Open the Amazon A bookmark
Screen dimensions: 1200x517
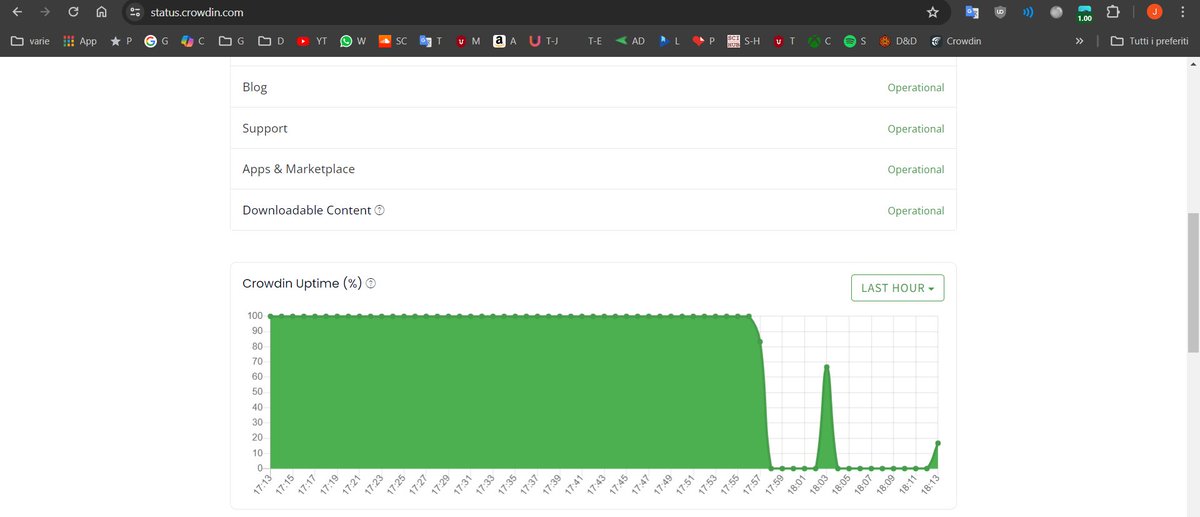[505, 41]
